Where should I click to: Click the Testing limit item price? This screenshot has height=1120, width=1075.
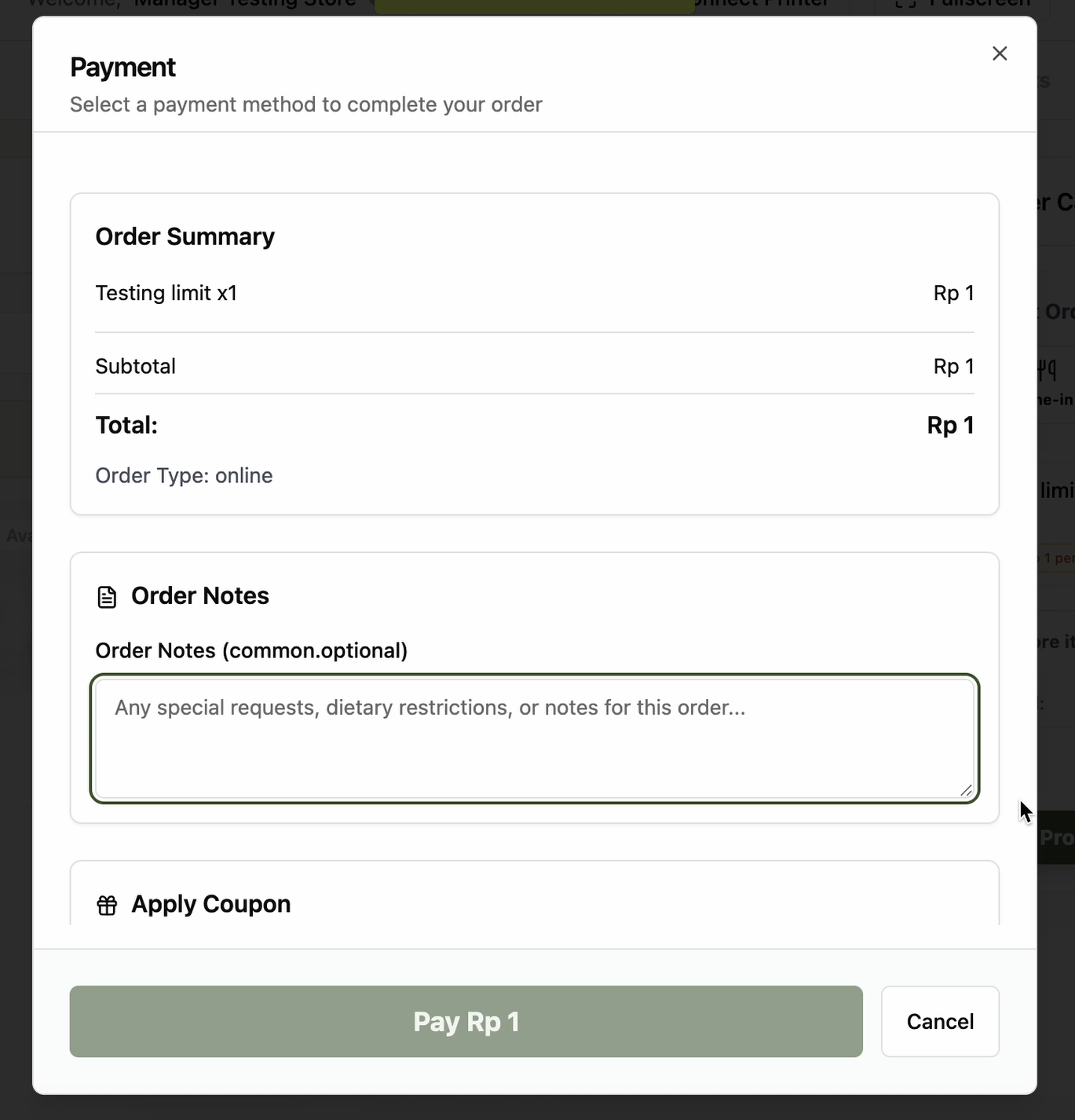pyautogui.click(x=953, y=293)
